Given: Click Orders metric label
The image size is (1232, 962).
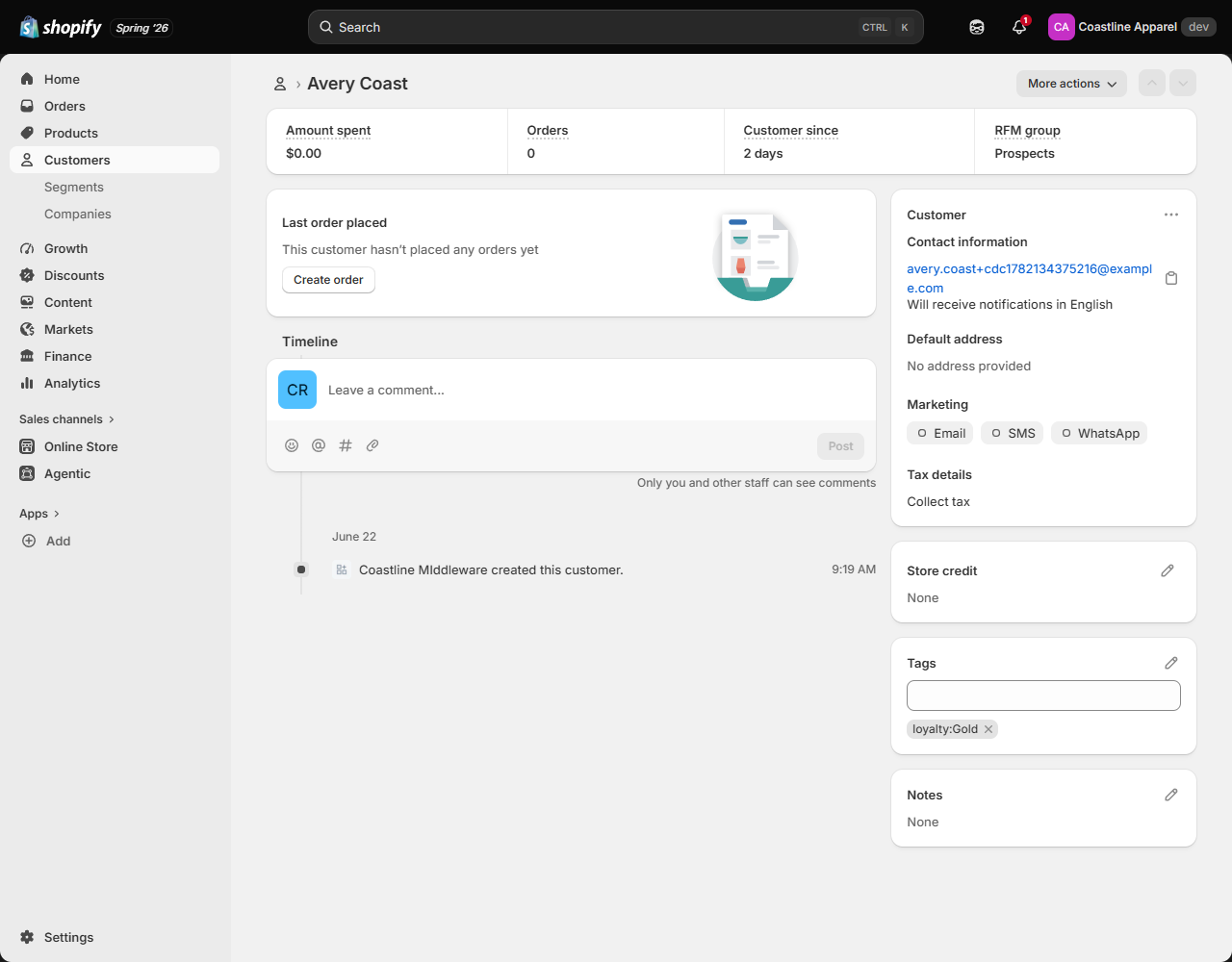Looking at the screenshot, I should (548, 131).
